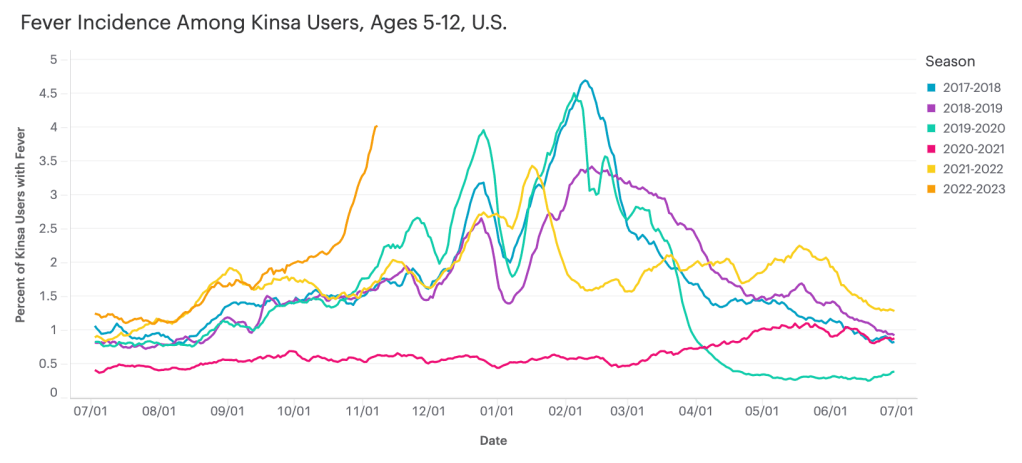Click the 12/01 date tick label
This screenshot has width=1022, height=463.
click(x=429, y=411)
